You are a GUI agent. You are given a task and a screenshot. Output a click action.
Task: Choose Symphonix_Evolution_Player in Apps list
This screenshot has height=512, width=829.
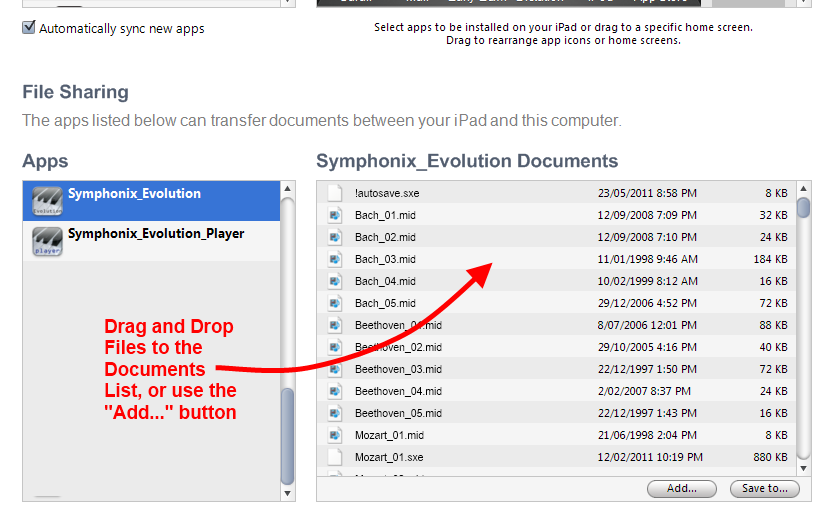pos(155,234)
